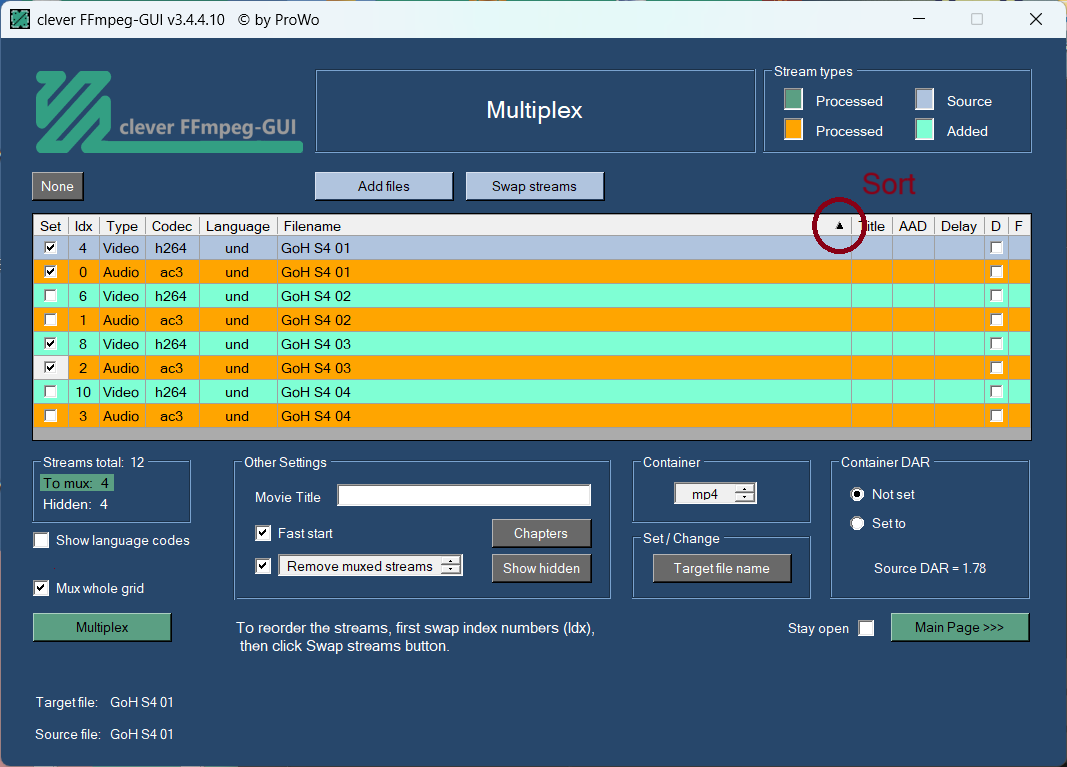The width and height of the screenshot is (1067, 767).
Task: Select the Set to radio button
Action: tap(857, 523)
